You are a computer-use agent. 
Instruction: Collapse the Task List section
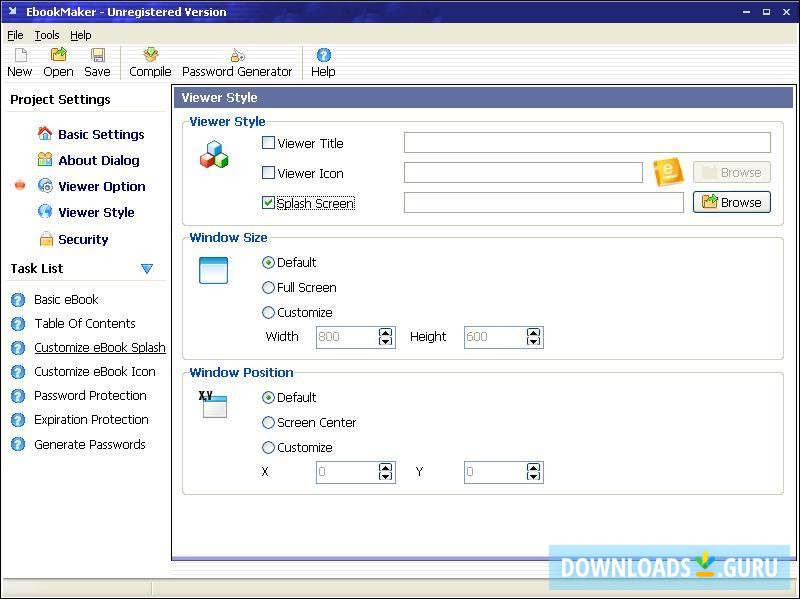click(x=147, y=268)
